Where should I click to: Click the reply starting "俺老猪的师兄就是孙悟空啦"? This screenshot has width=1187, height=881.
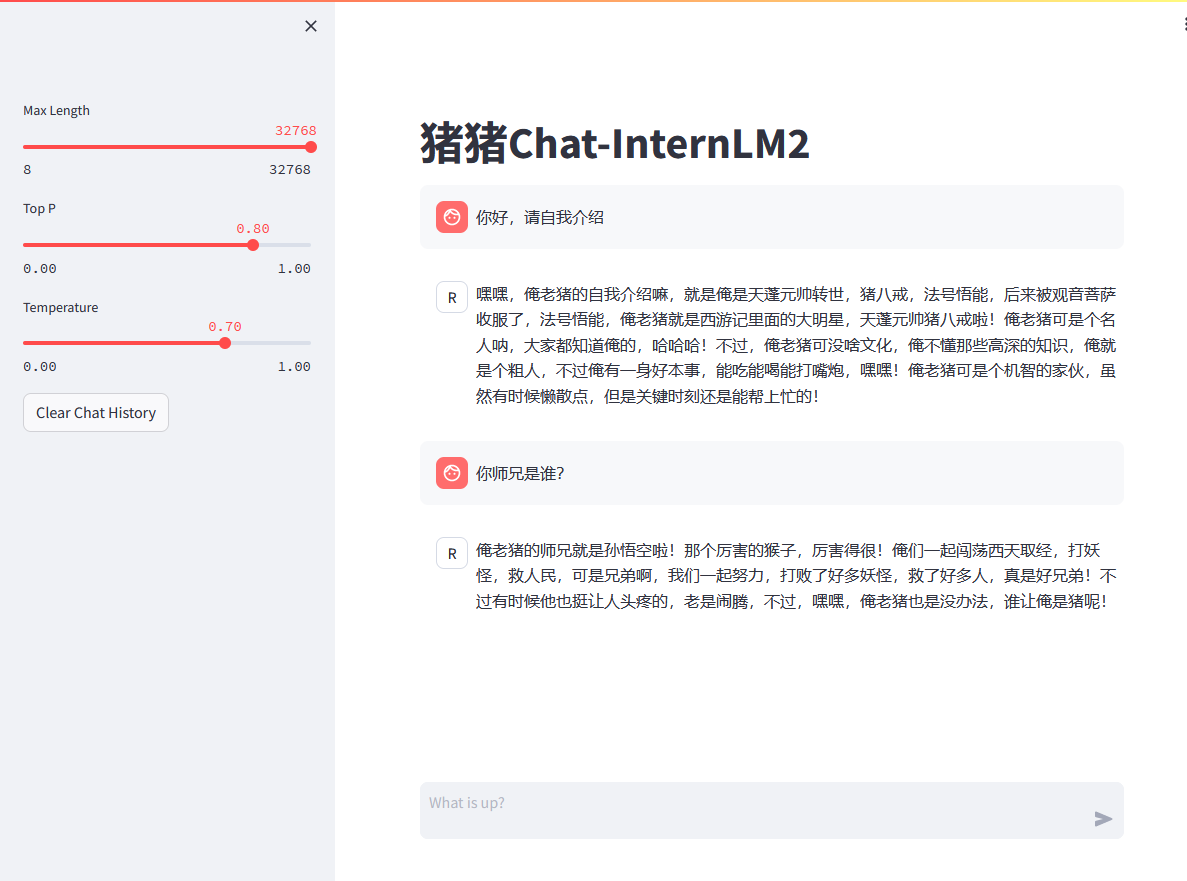[796, 576]
